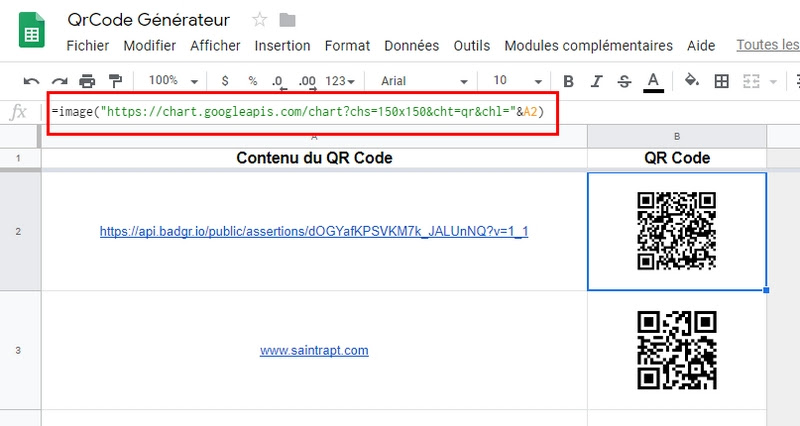The height and width of the screenshot is (426, 800).
Task: Expand the merge cells dropdown arrow
Action: click(x=773, y=82)
